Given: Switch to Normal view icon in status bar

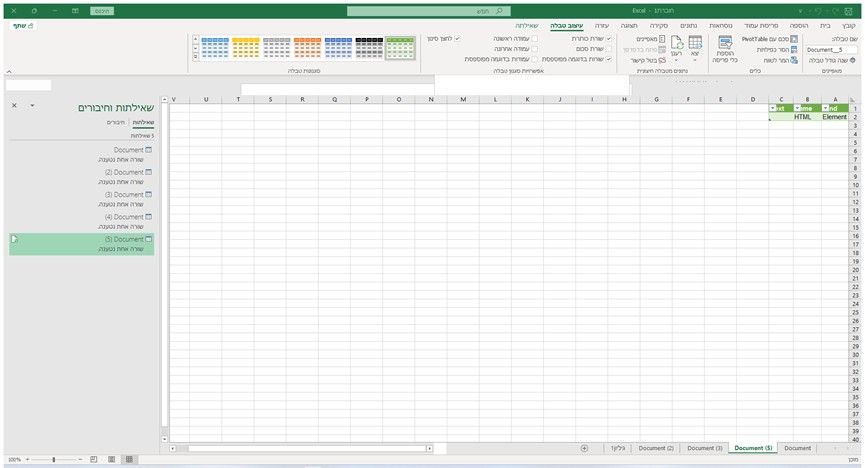Looking at the screenshot, I should point(129,459).
